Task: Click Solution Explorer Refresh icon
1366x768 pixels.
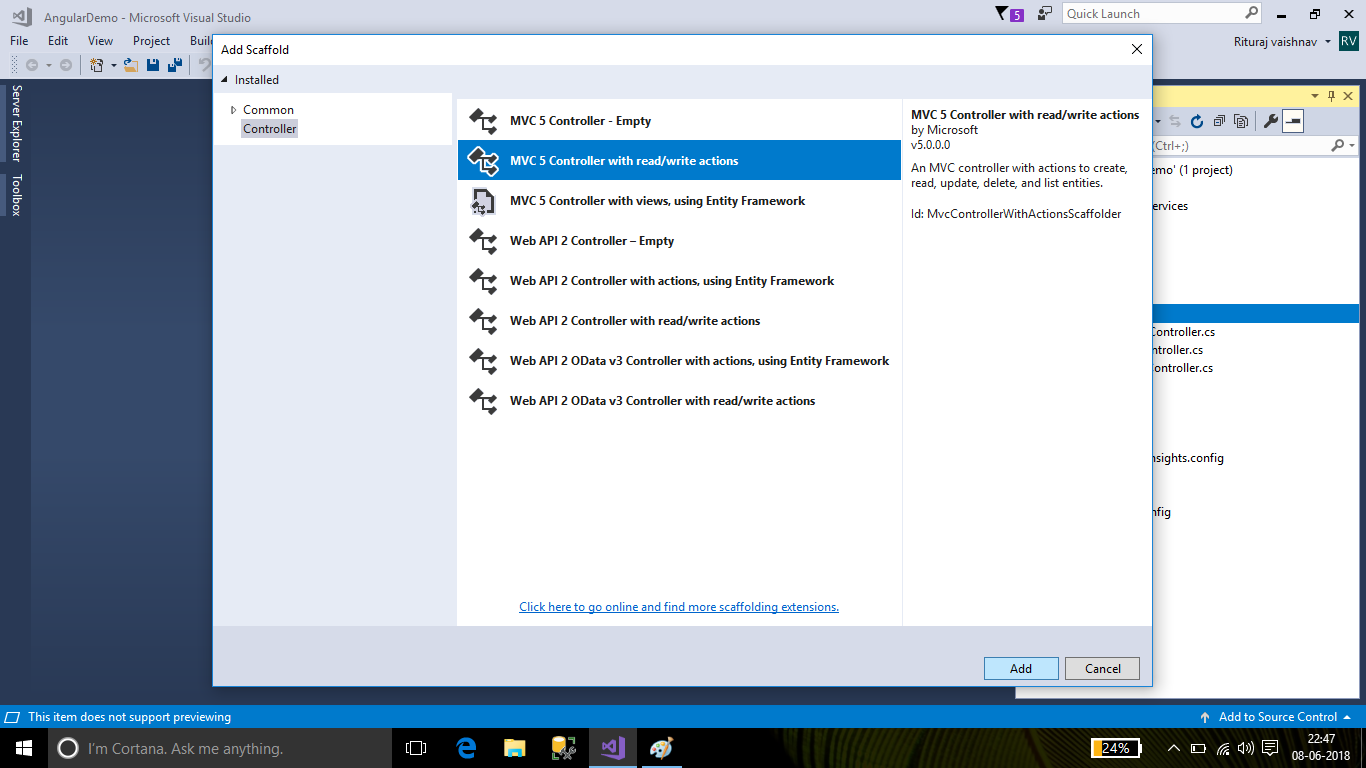Action: click(x=1196, y=121)
